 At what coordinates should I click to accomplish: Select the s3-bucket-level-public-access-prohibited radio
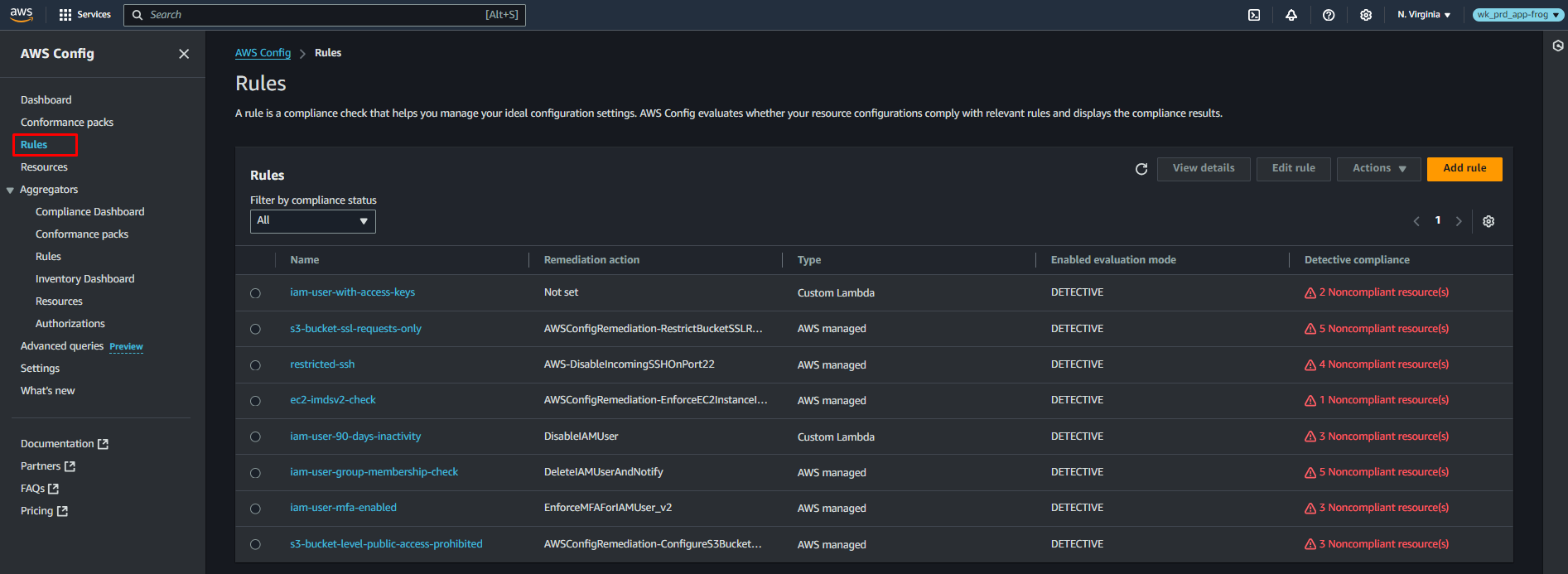[x=255, y=544]
